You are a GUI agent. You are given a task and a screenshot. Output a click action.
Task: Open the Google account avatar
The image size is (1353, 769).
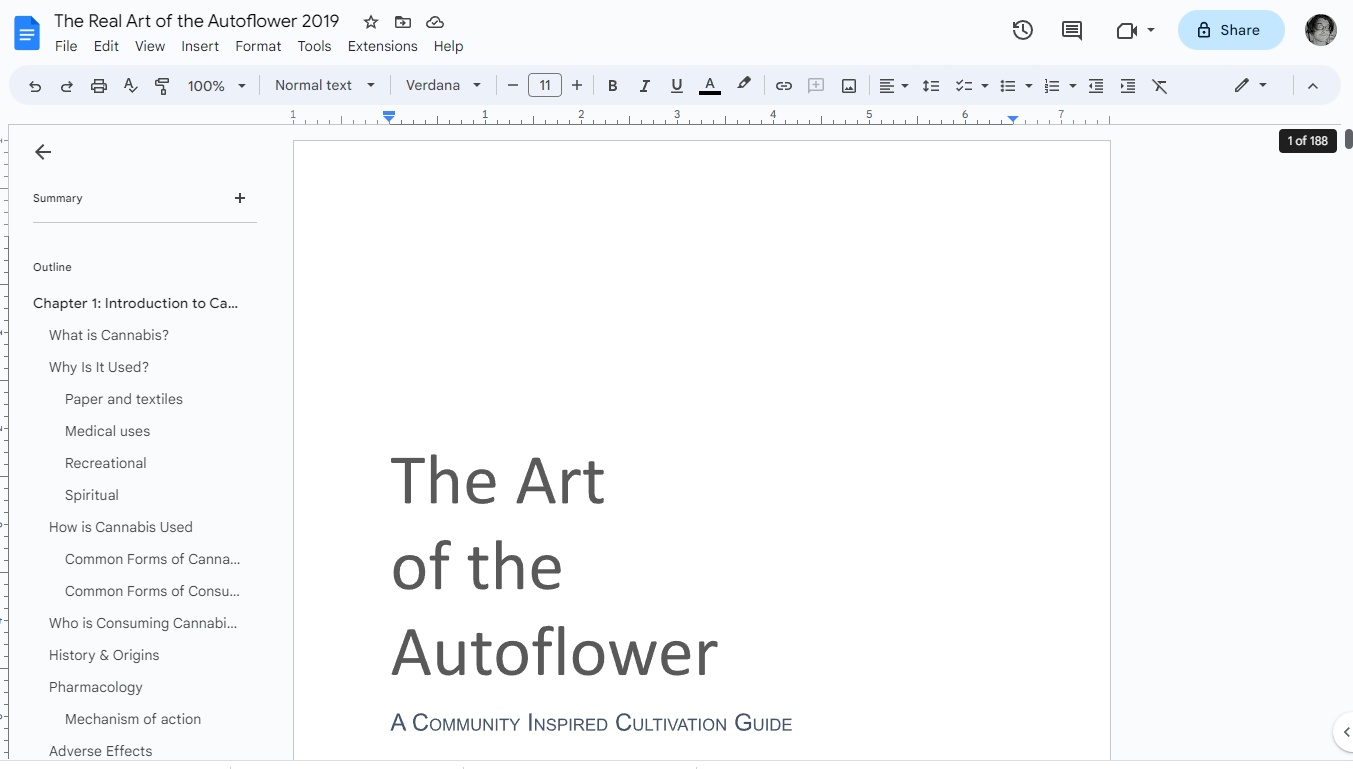point(1321,30)
